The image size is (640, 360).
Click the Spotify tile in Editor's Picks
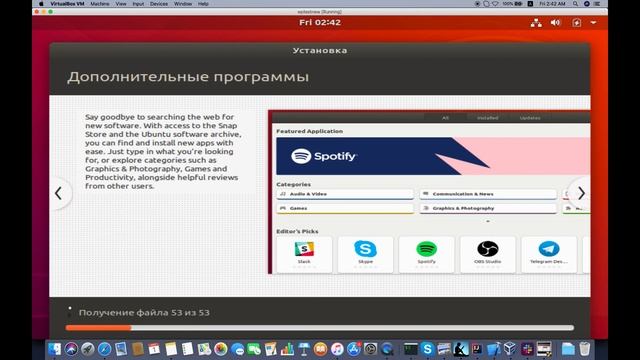pyautogui.click(x=427, y=255)
